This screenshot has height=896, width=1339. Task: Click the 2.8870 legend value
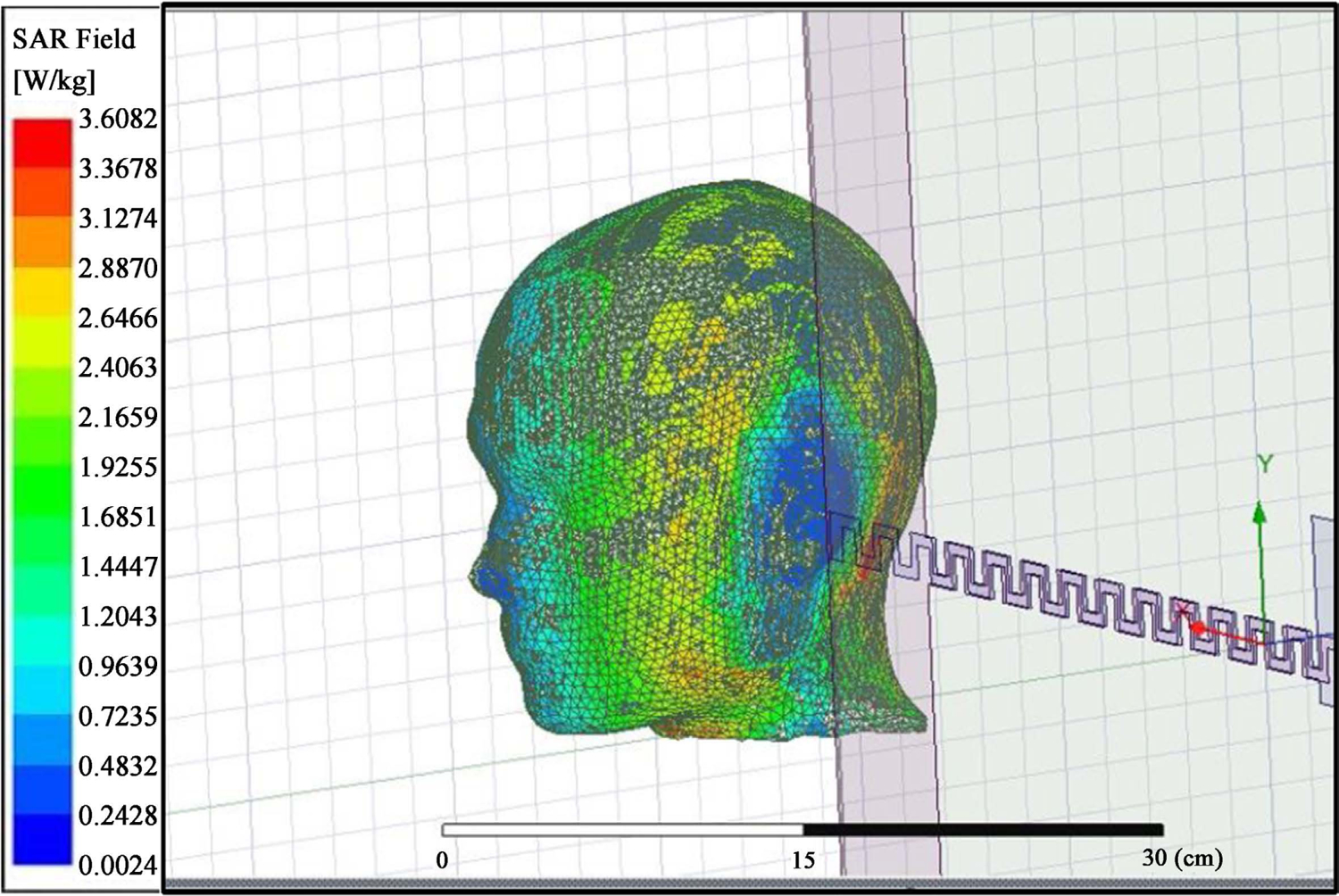118,269
